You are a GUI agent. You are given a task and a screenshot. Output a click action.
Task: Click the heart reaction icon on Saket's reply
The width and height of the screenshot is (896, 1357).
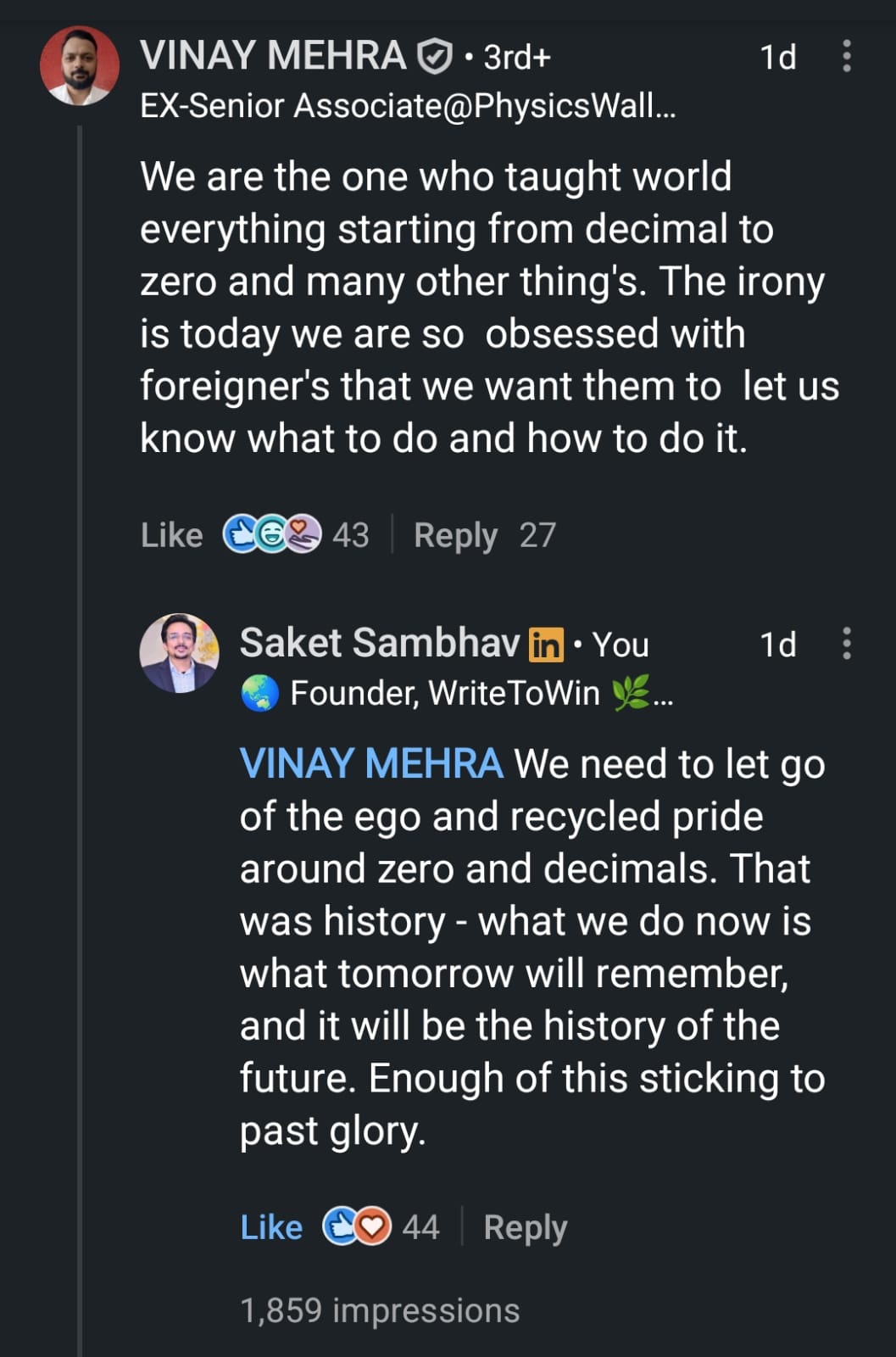tap(372, 1226)
